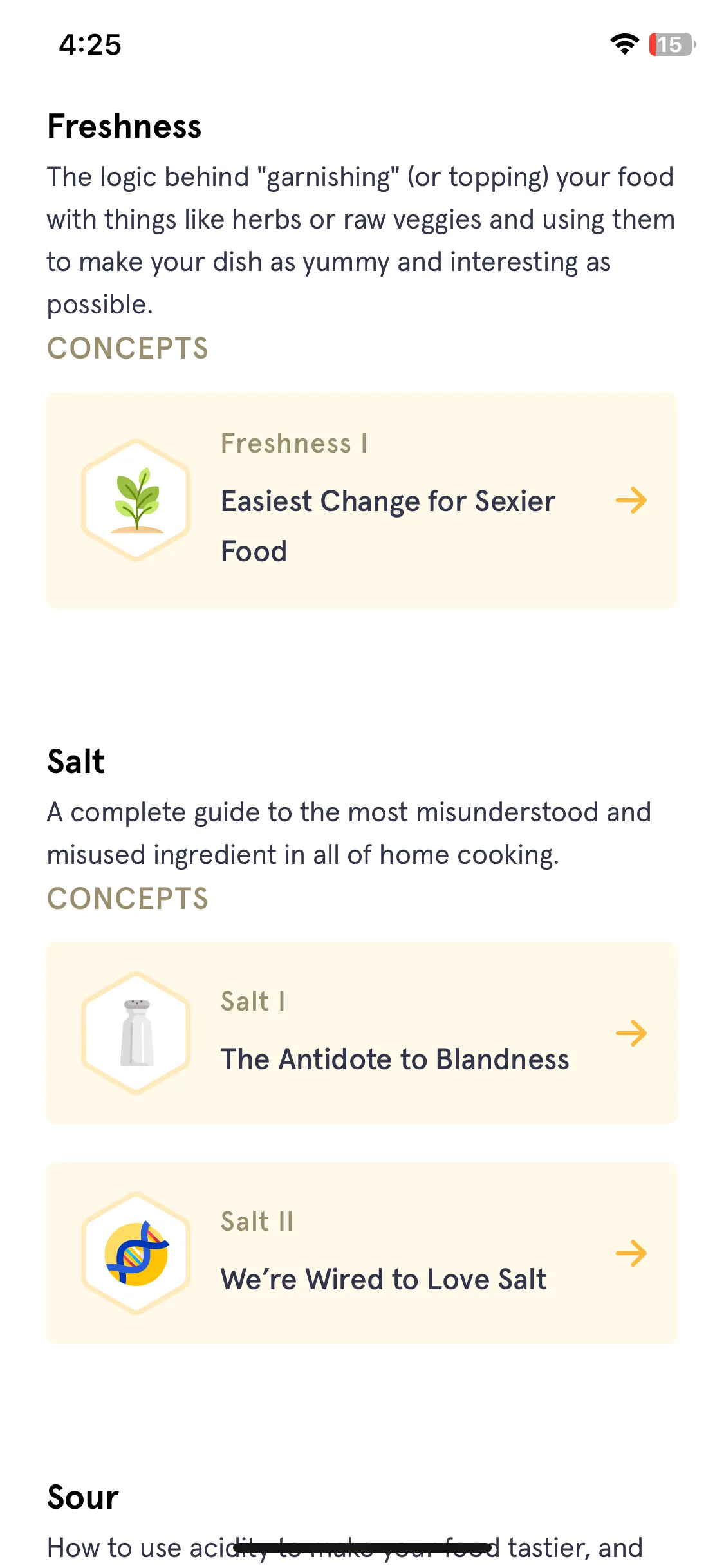Tap the Freshness section heading
The image size is (724, 1568).
[124, 126]
